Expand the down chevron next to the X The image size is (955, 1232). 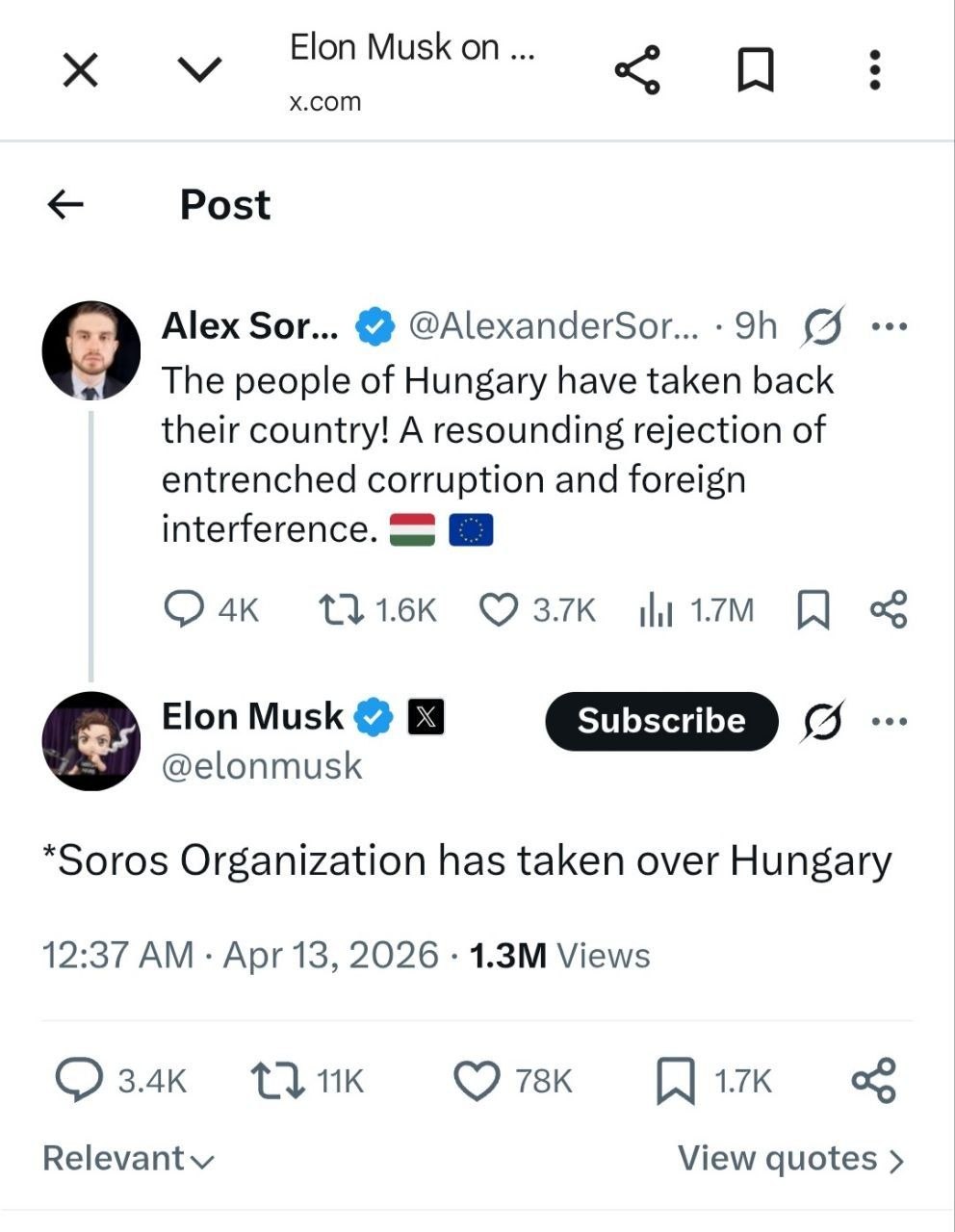[200, 68]
